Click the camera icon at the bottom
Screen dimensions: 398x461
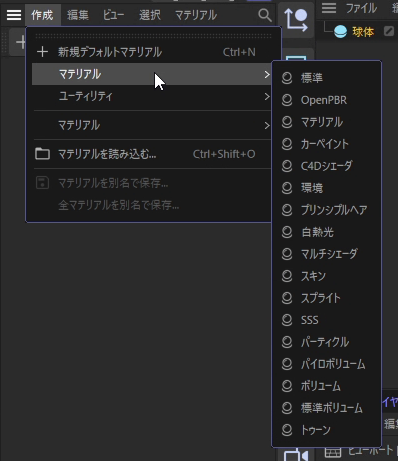coord(296,456)
